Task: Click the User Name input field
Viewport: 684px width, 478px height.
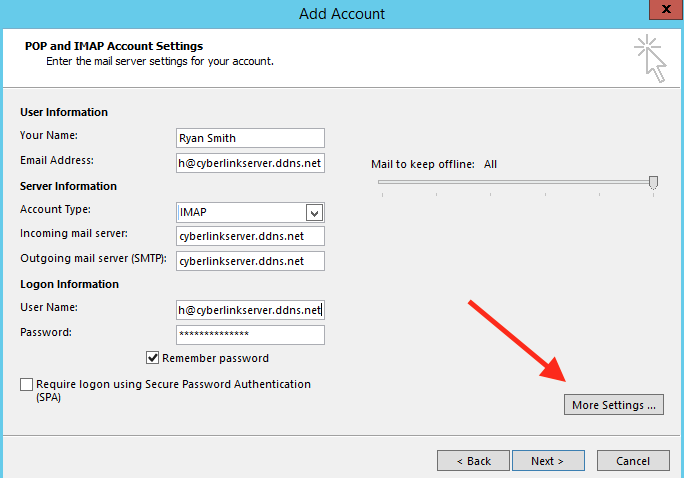Action: click(x=250, y=310)
